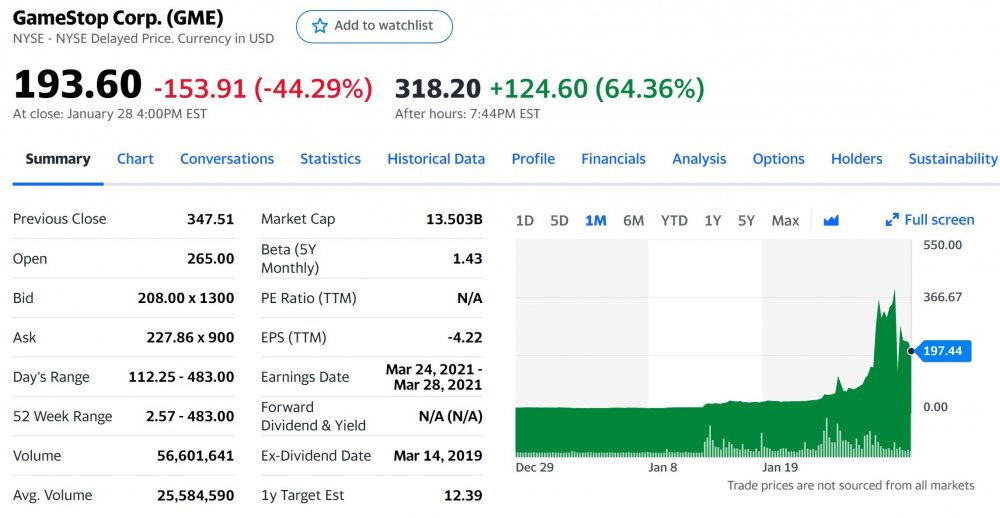Click the Full screen expand arrows icon
Screen dimensions: 1000x518
point(892,220)
